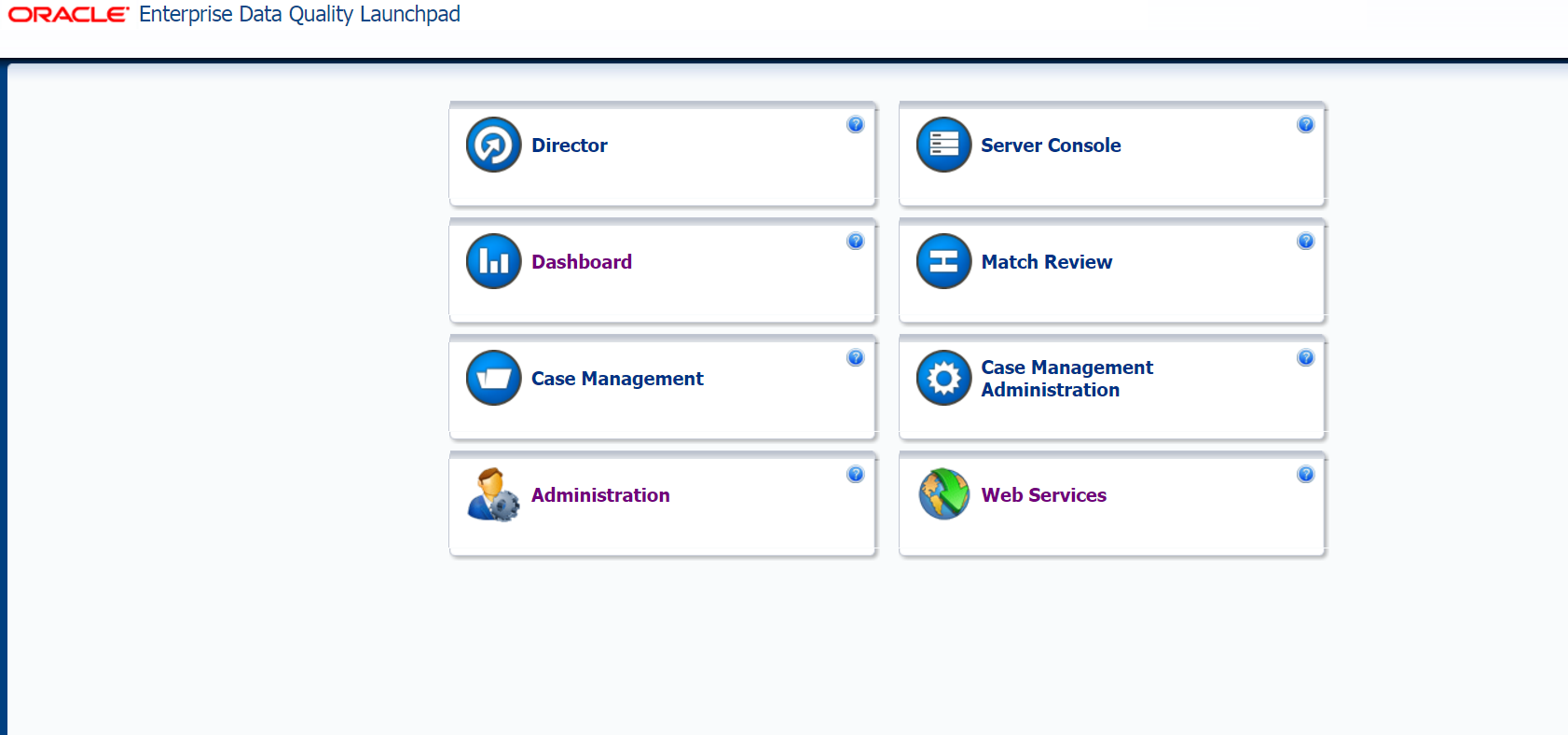Click the Oracle logo in the header
1568x735 pixels.
68,15
